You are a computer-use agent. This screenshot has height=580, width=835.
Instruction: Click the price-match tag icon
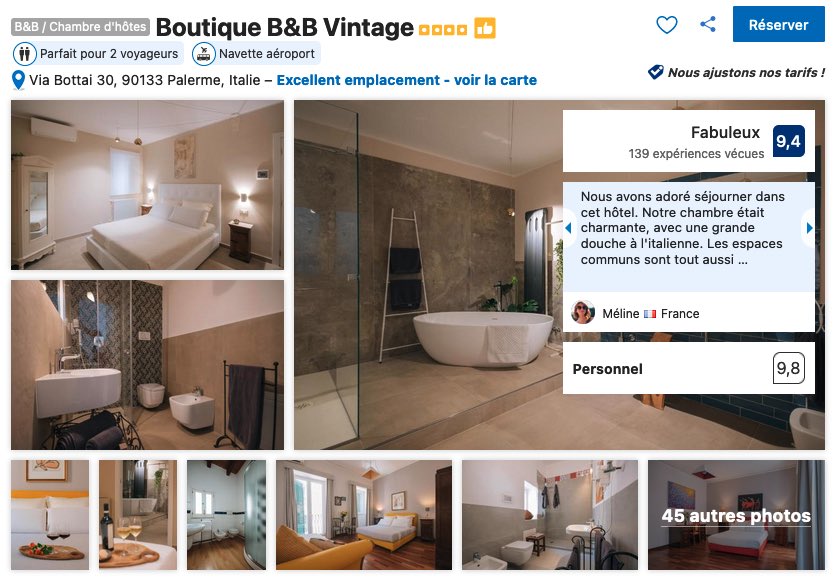pyautogui.click(x=656, y=72)
